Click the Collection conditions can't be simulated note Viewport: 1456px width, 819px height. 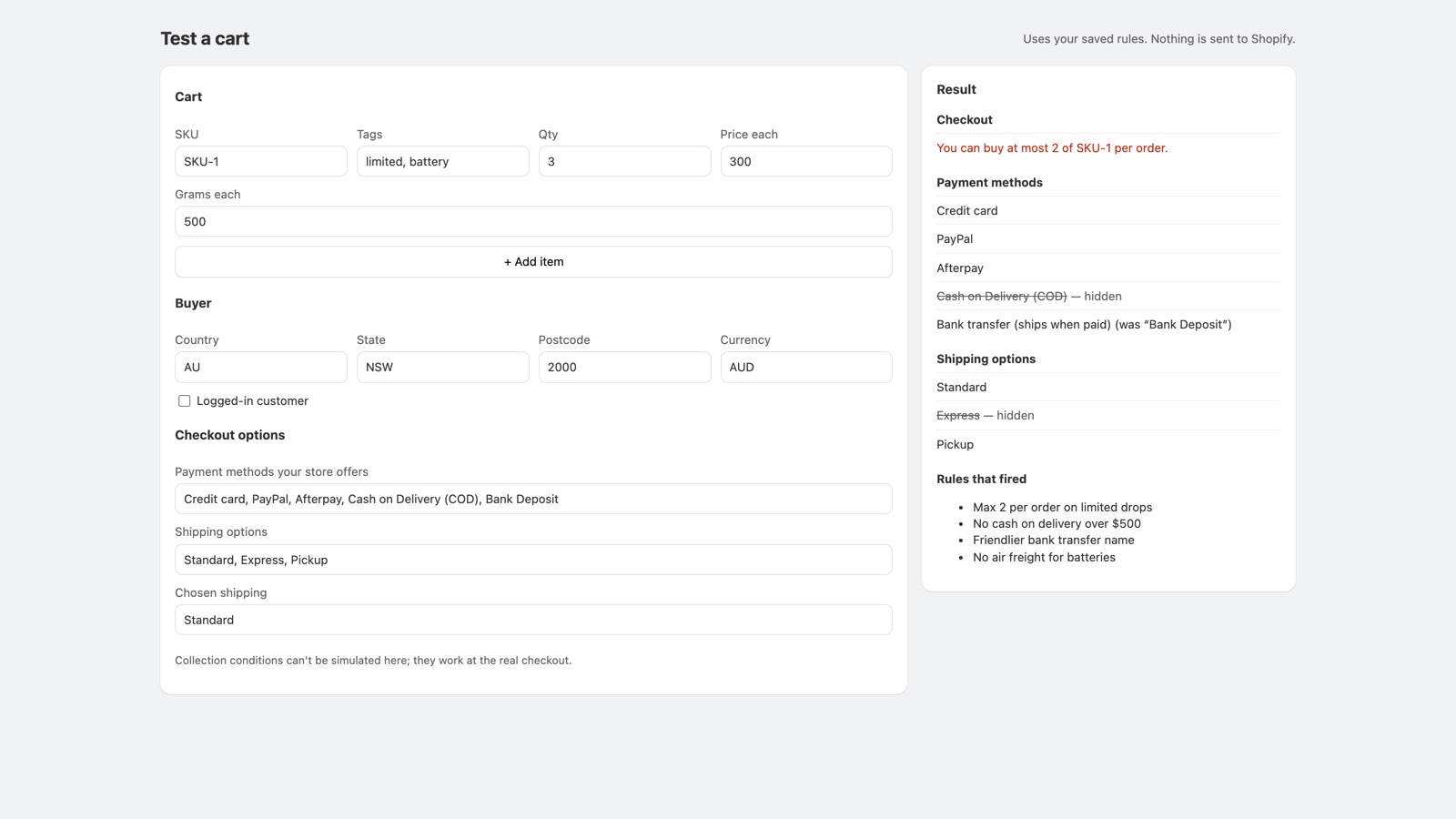373,661
